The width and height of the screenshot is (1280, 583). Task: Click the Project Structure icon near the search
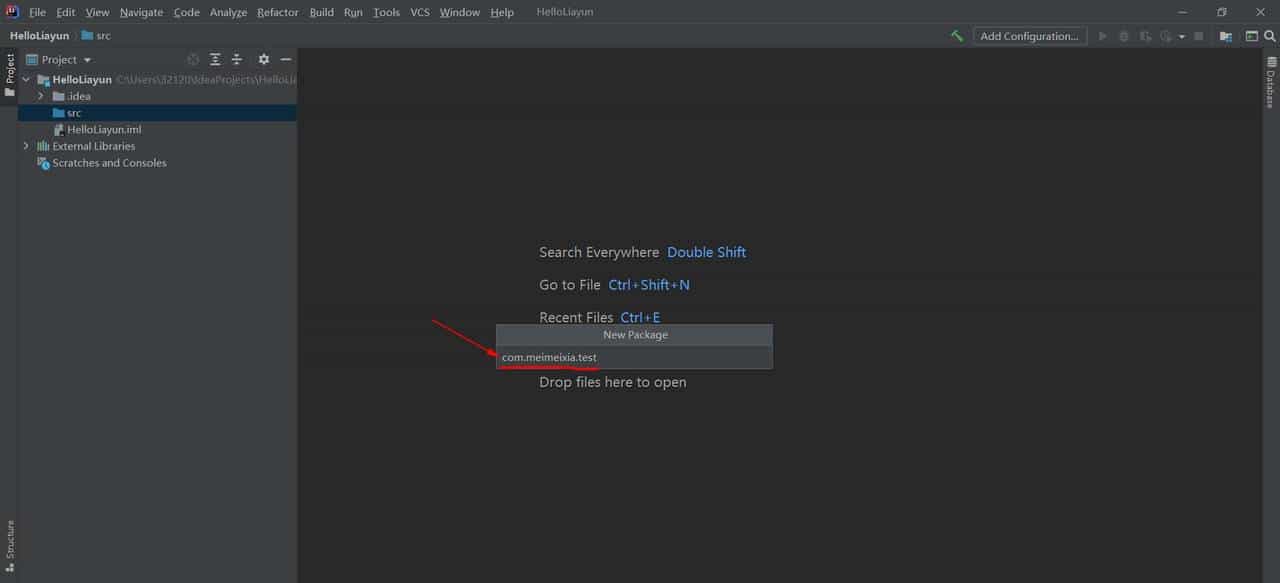tap(1225, 35)
